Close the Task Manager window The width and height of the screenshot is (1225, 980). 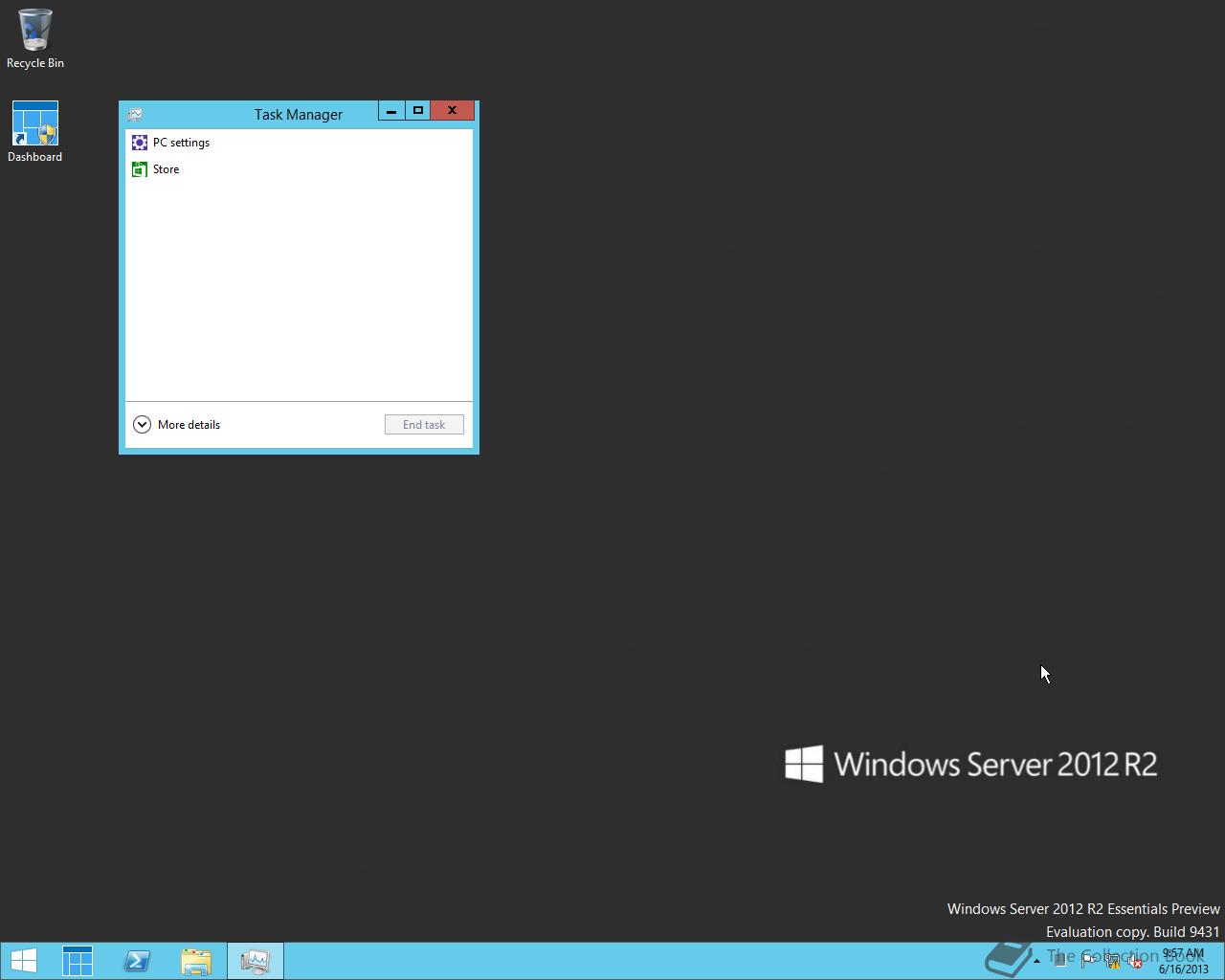click(452, 111)
